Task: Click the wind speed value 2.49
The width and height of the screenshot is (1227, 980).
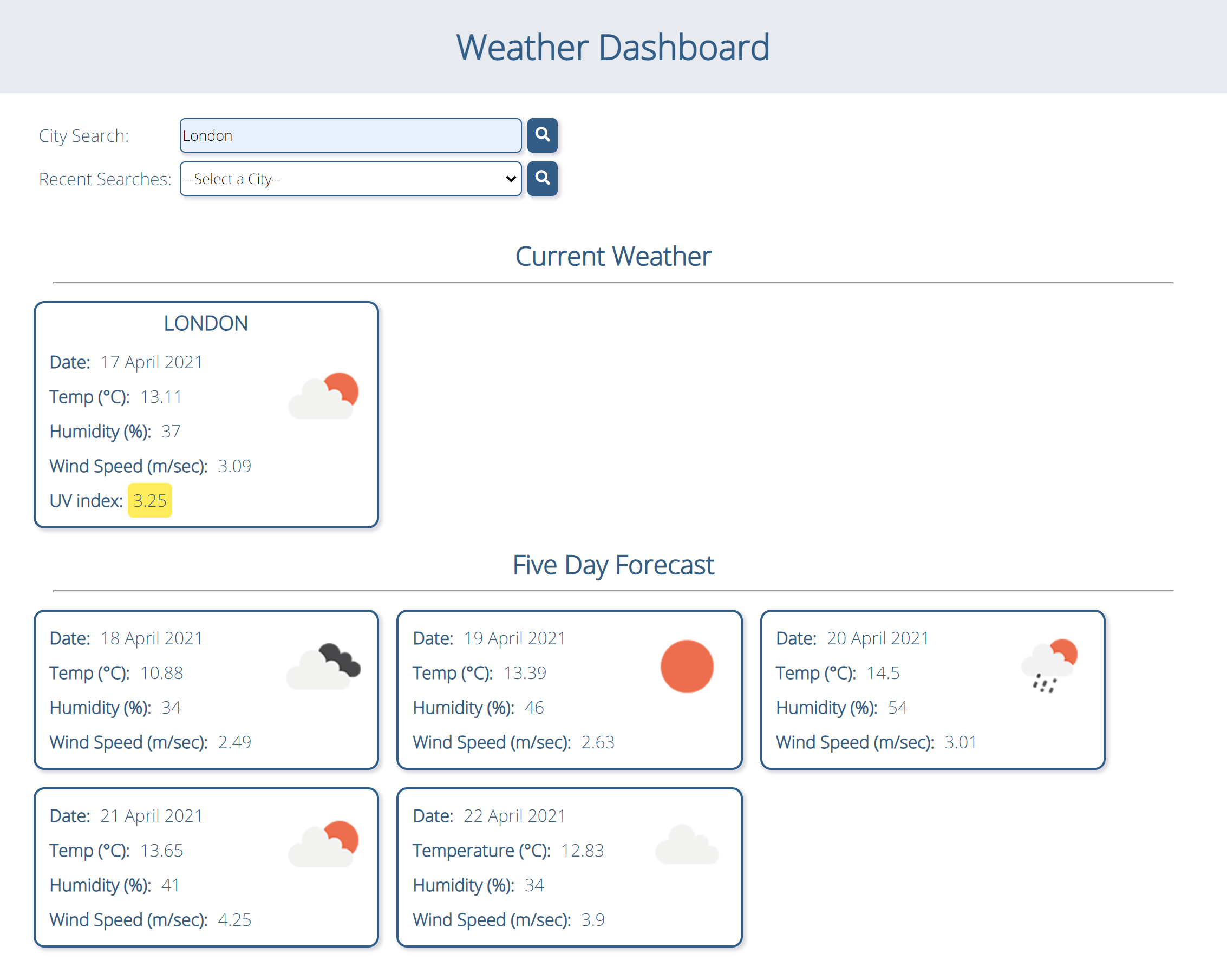Action: (234, 742)
